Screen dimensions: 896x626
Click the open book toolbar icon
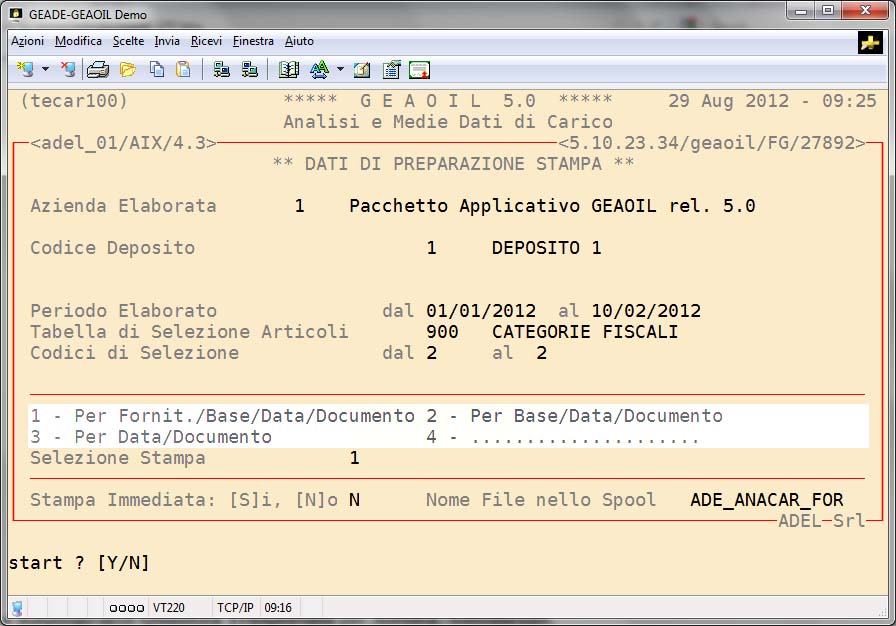click(289, 70)
